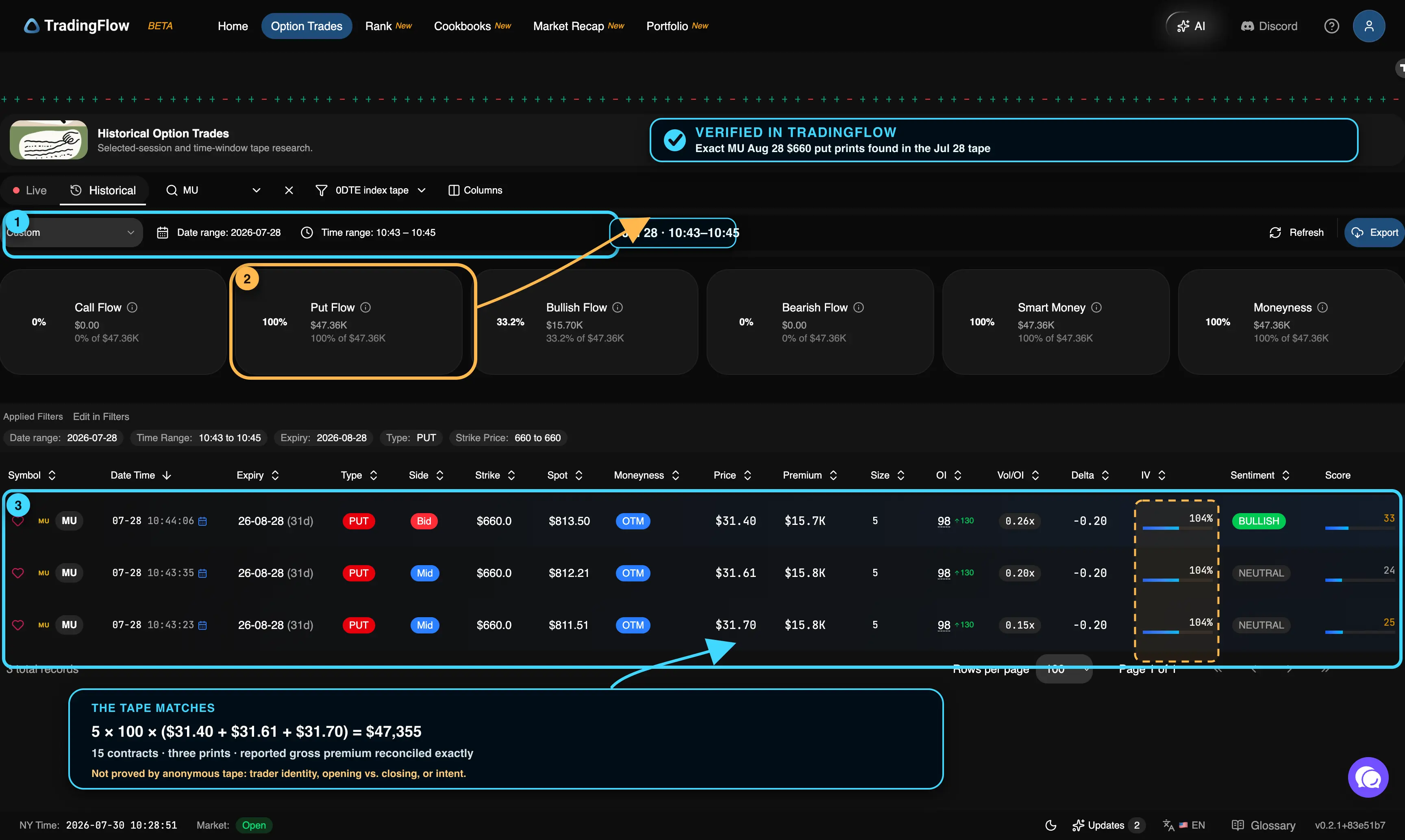Viewport: 1405px width, 840px height.
Task: Open the help question mark icon
Action: tap(1331, 26)
